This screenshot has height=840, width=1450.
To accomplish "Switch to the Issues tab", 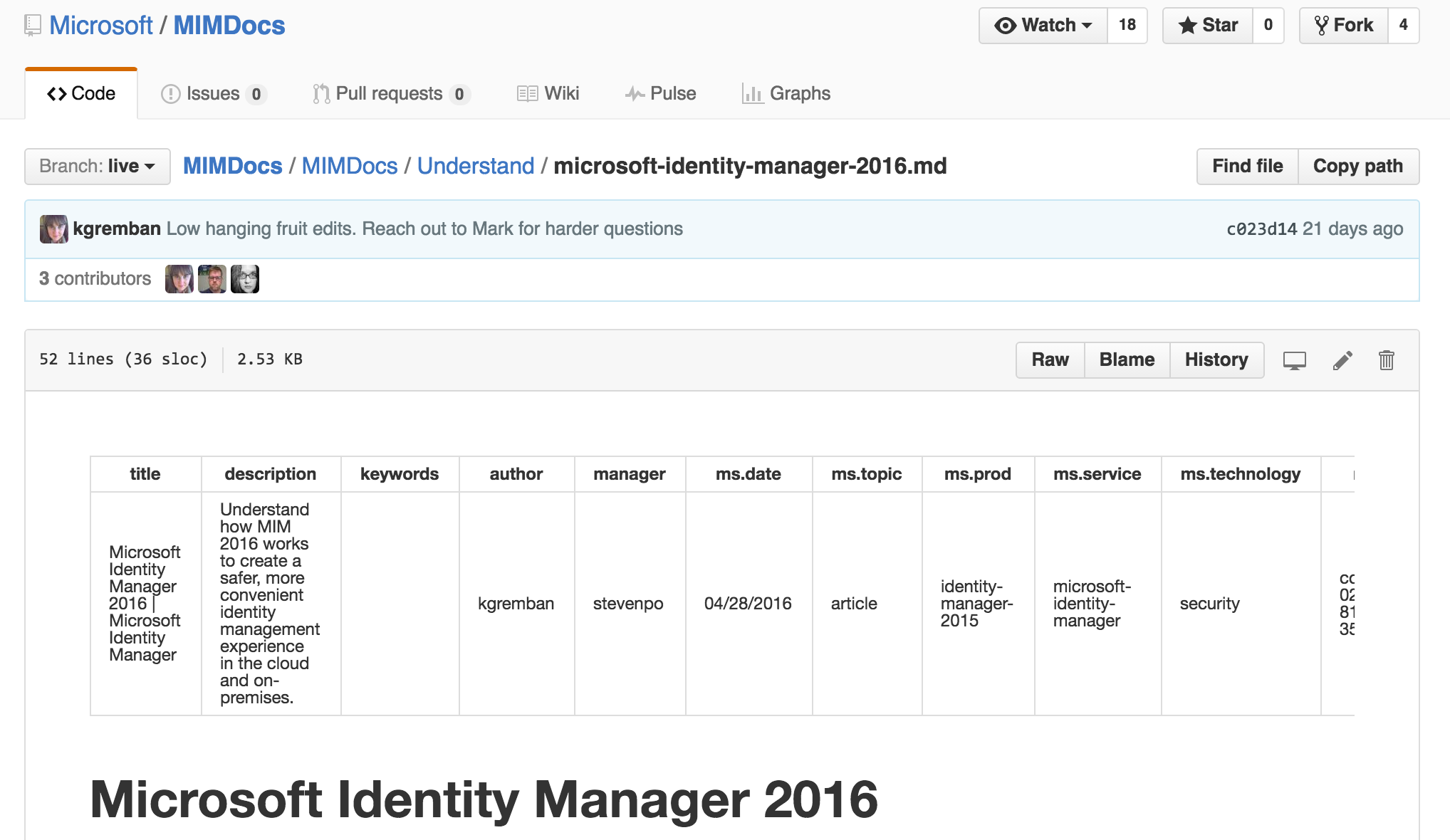I will point(213,94).
